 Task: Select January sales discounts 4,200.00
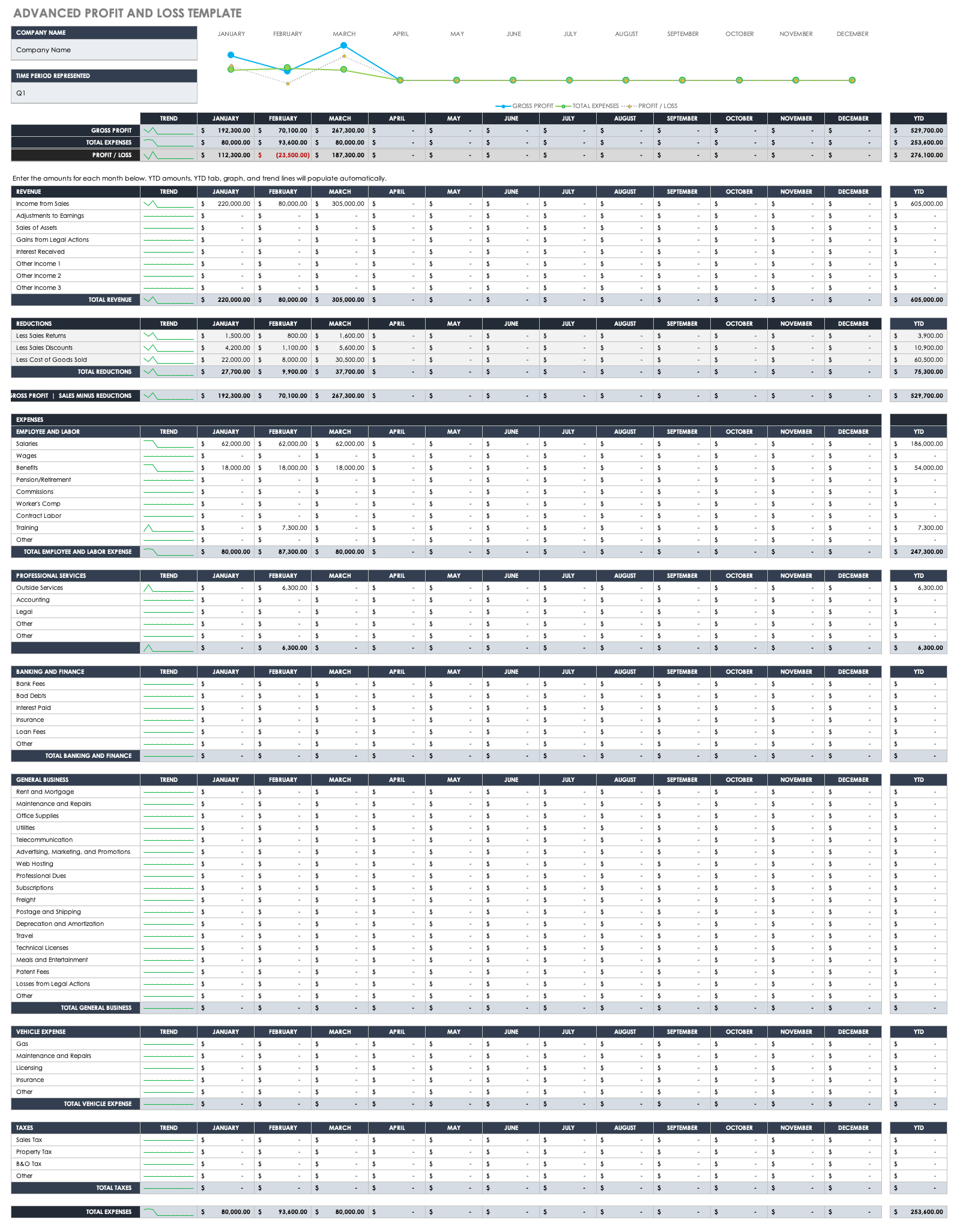coord(226,347)
